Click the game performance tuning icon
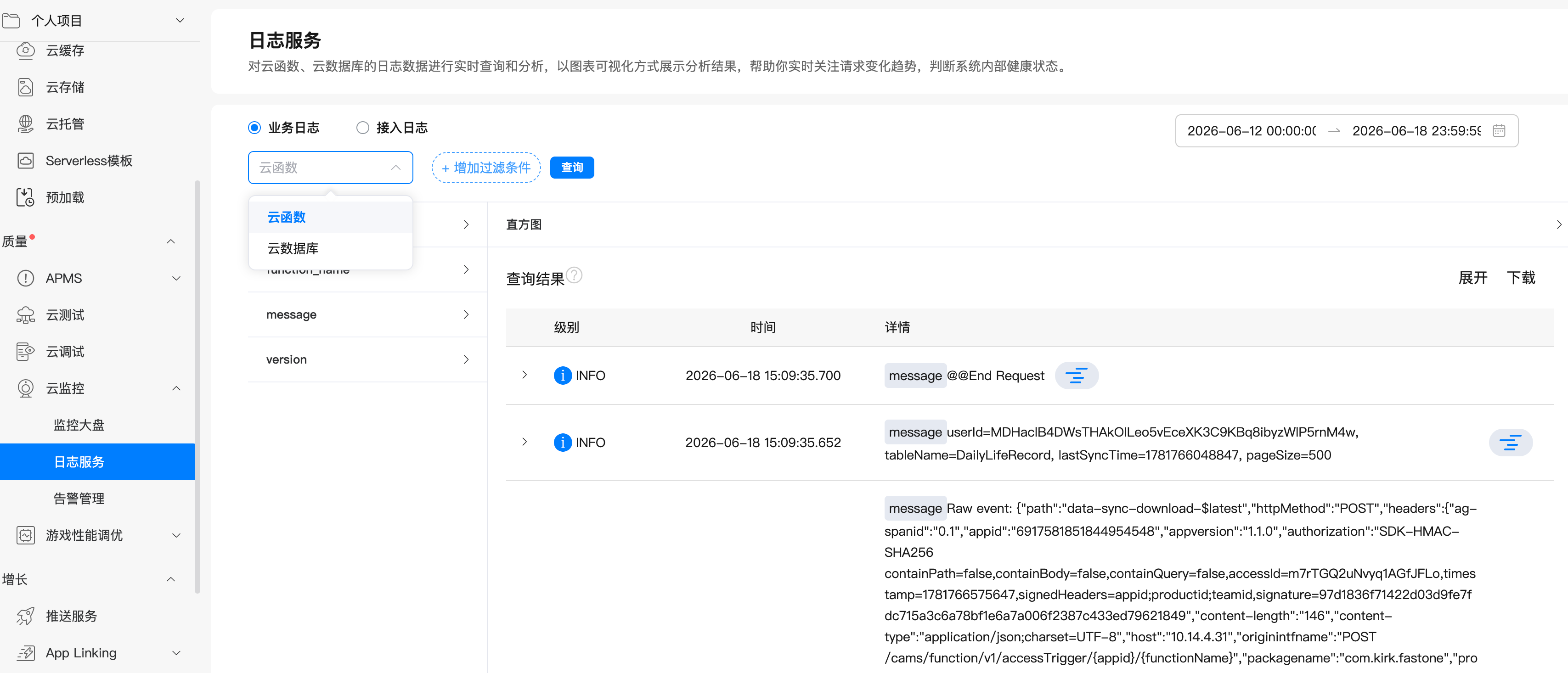Viewport: 1568px width, 673px height. click(x=25, y=535)
